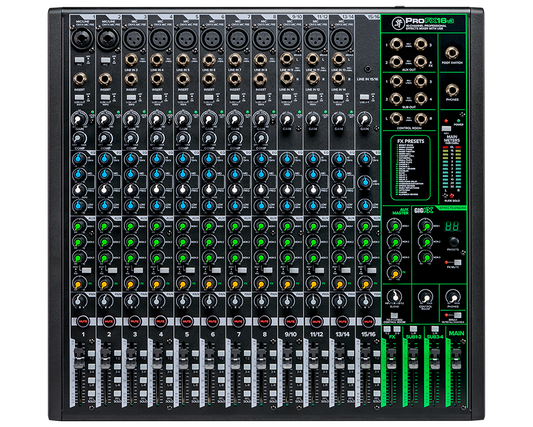Click the channel 1 Gain knob
Viewport: 533px width, 427px height.
coord(79,120)
